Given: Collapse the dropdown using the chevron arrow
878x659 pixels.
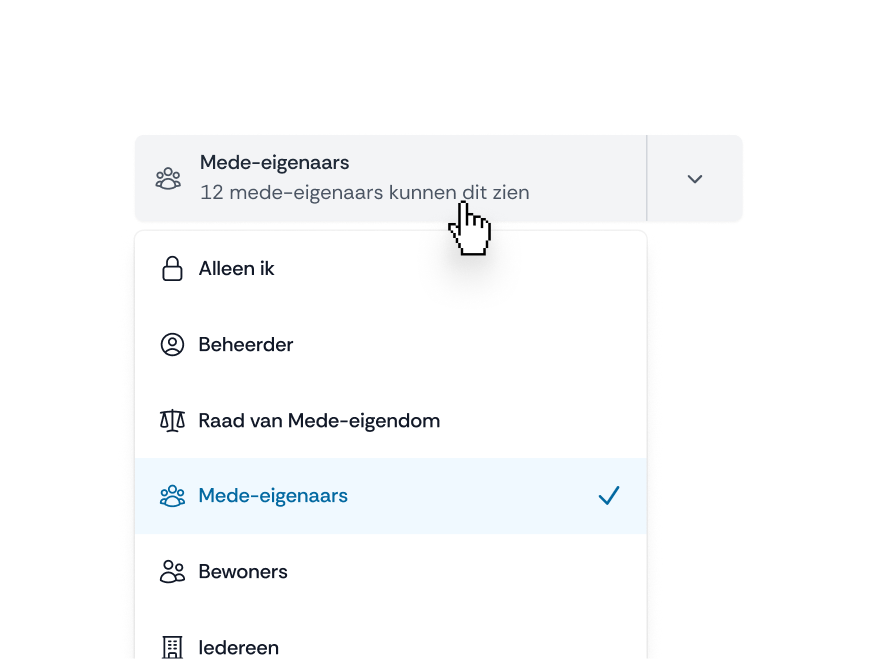Looking at the screenshot, I should (695, 179).
